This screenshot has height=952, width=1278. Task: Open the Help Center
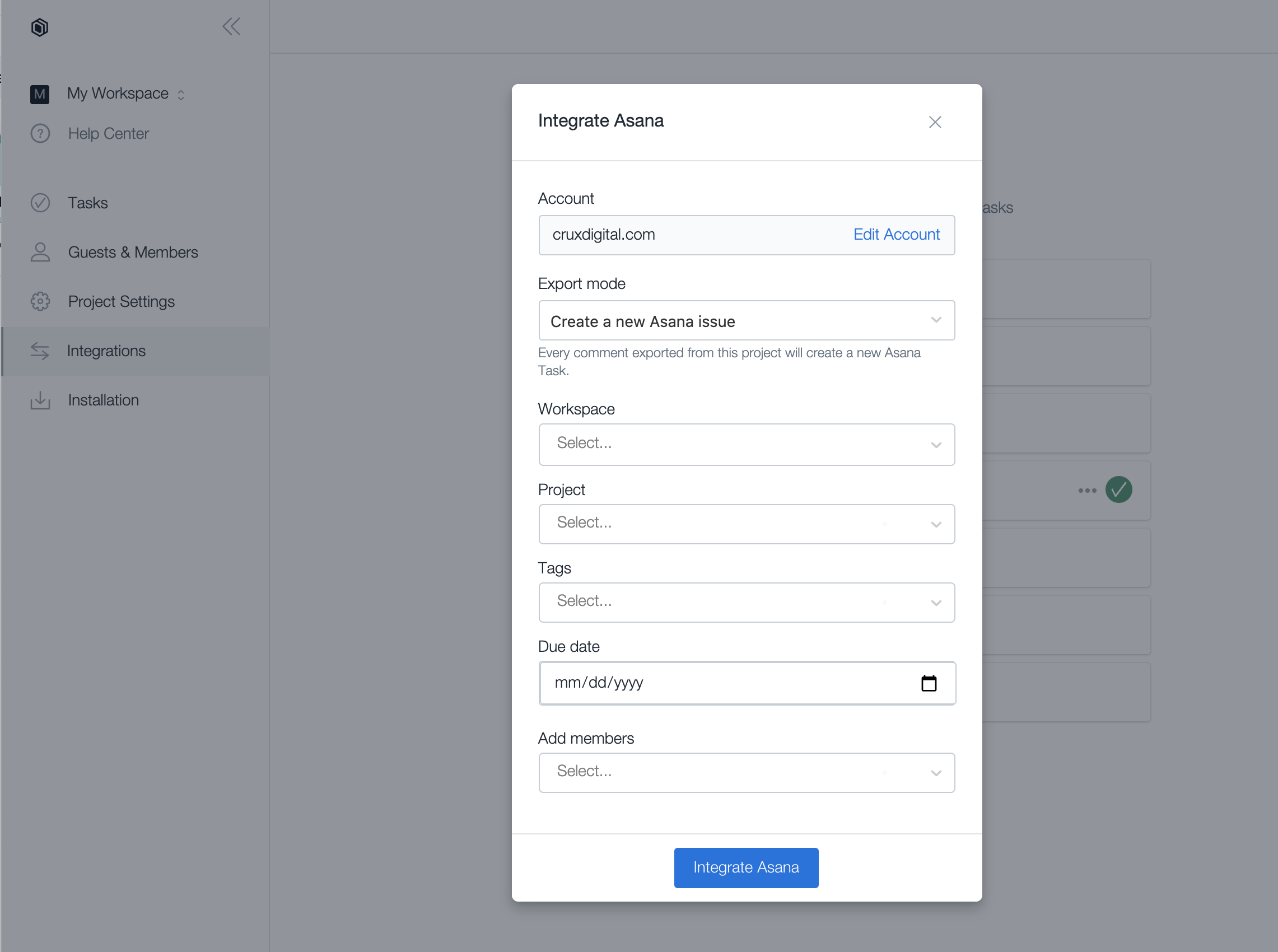click(108, 134)
